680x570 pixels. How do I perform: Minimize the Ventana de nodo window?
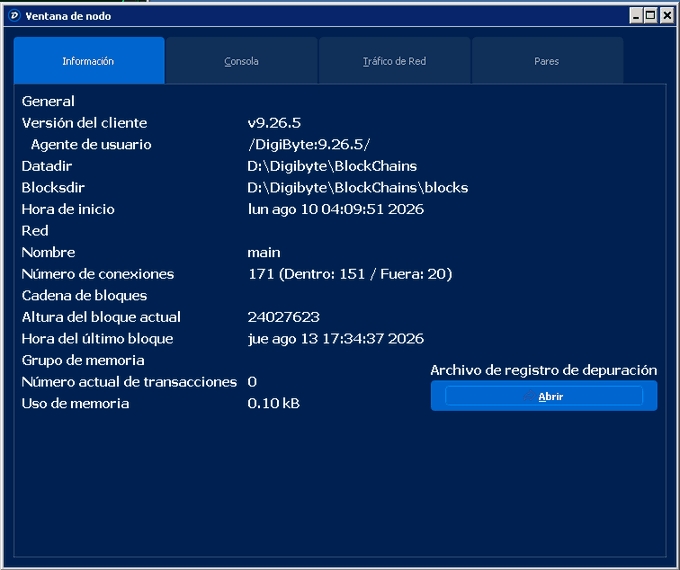[x=636, y=16]
